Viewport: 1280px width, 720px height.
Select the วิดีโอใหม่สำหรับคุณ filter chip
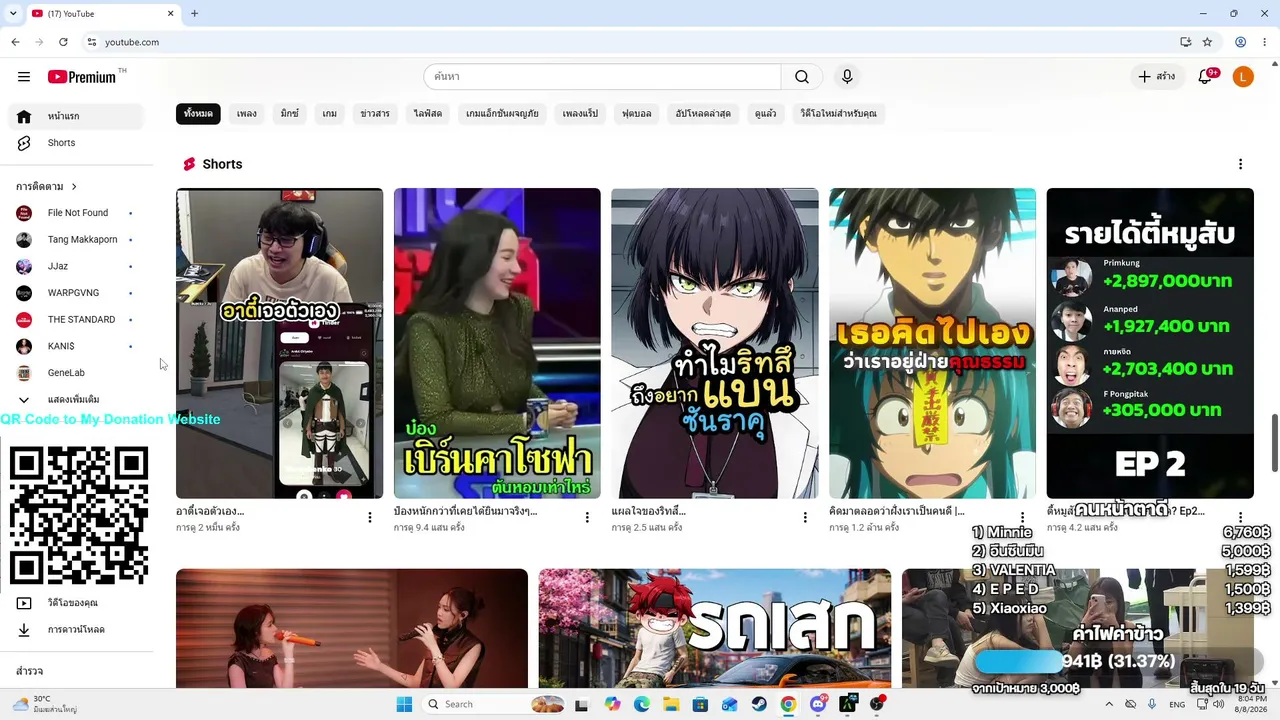coord(839,114)
